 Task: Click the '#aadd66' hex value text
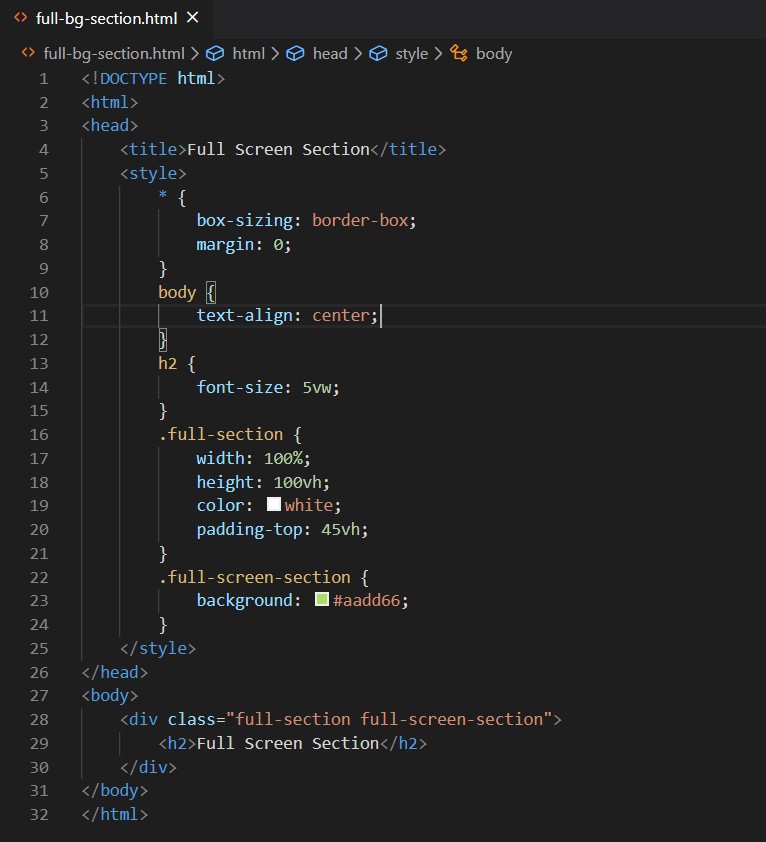366,600
